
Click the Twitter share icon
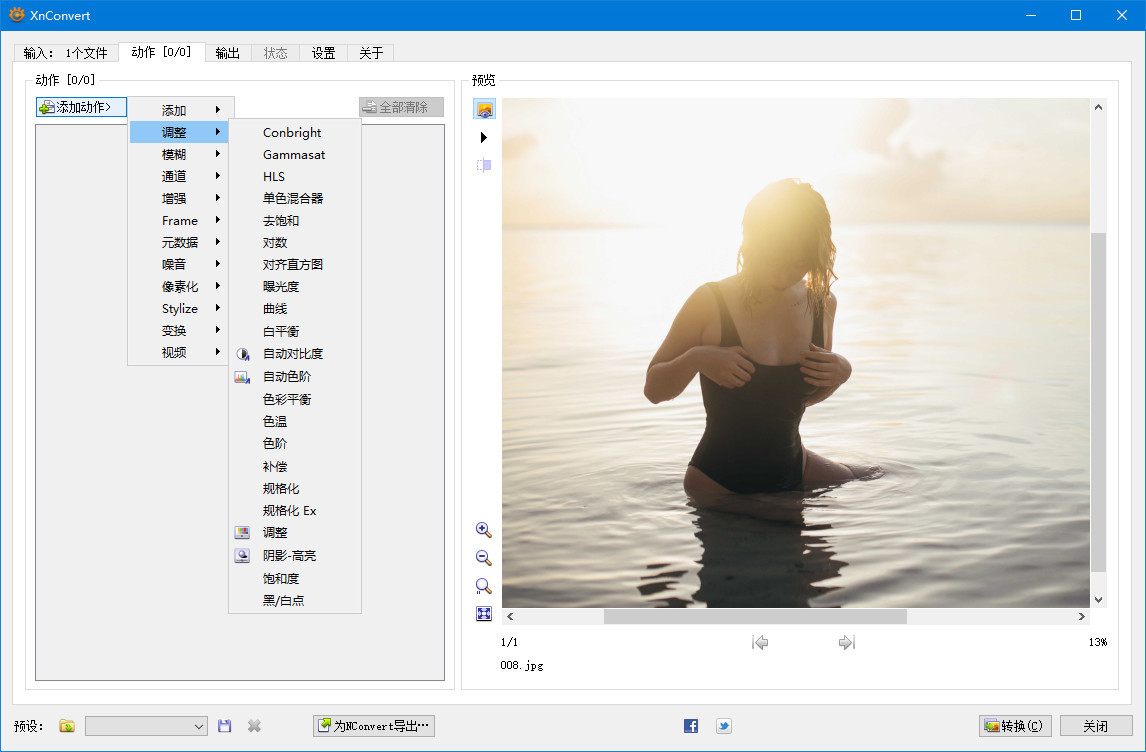pos(723,726)
